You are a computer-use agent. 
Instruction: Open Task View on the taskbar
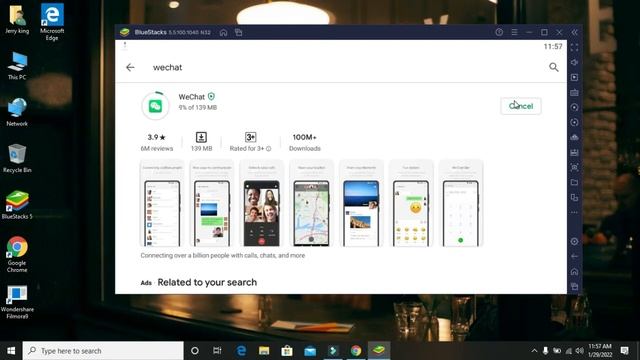point(217,351)
